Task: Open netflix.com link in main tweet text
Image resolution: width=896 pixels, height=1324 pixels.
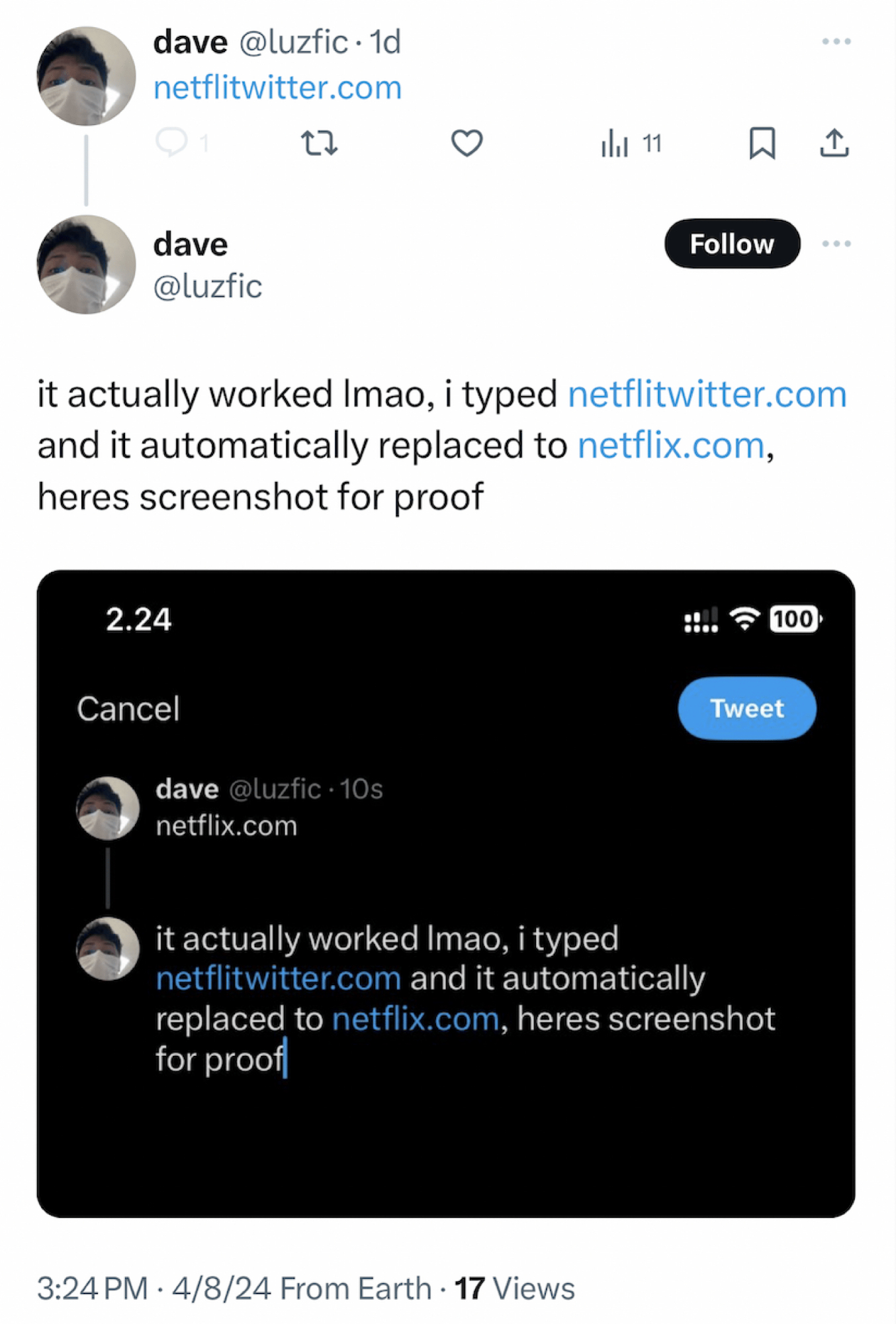Action: point(670,445)
